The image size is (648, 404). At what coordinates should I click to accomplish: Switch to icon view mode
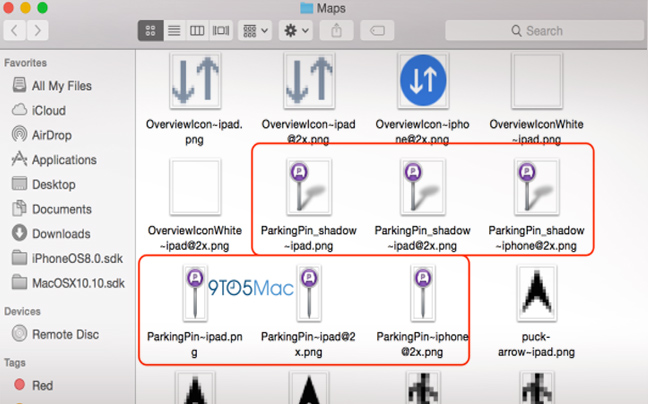150,31
